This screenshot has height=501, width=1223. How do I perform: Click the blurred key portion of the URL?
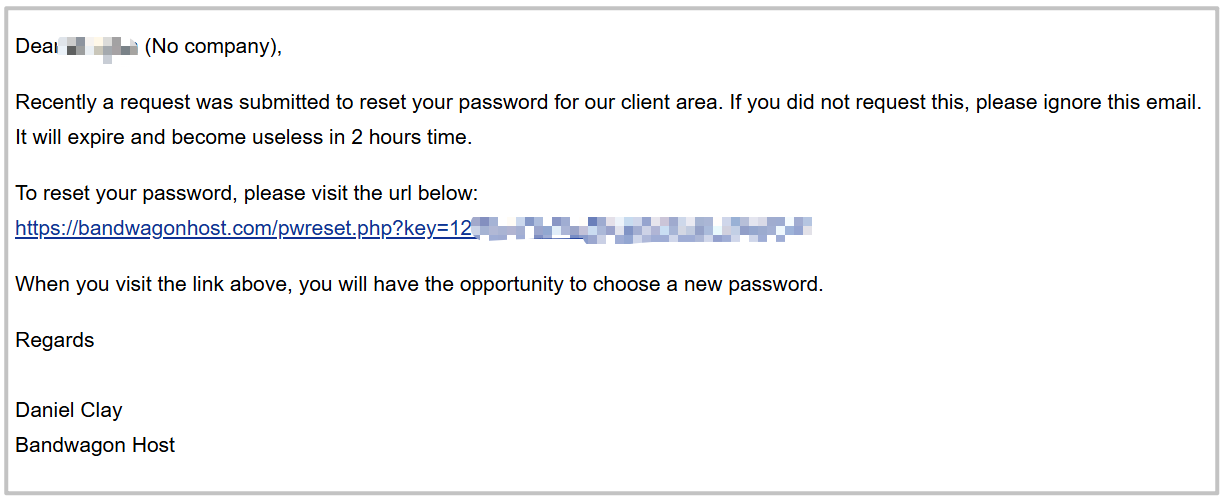[640, 229]
